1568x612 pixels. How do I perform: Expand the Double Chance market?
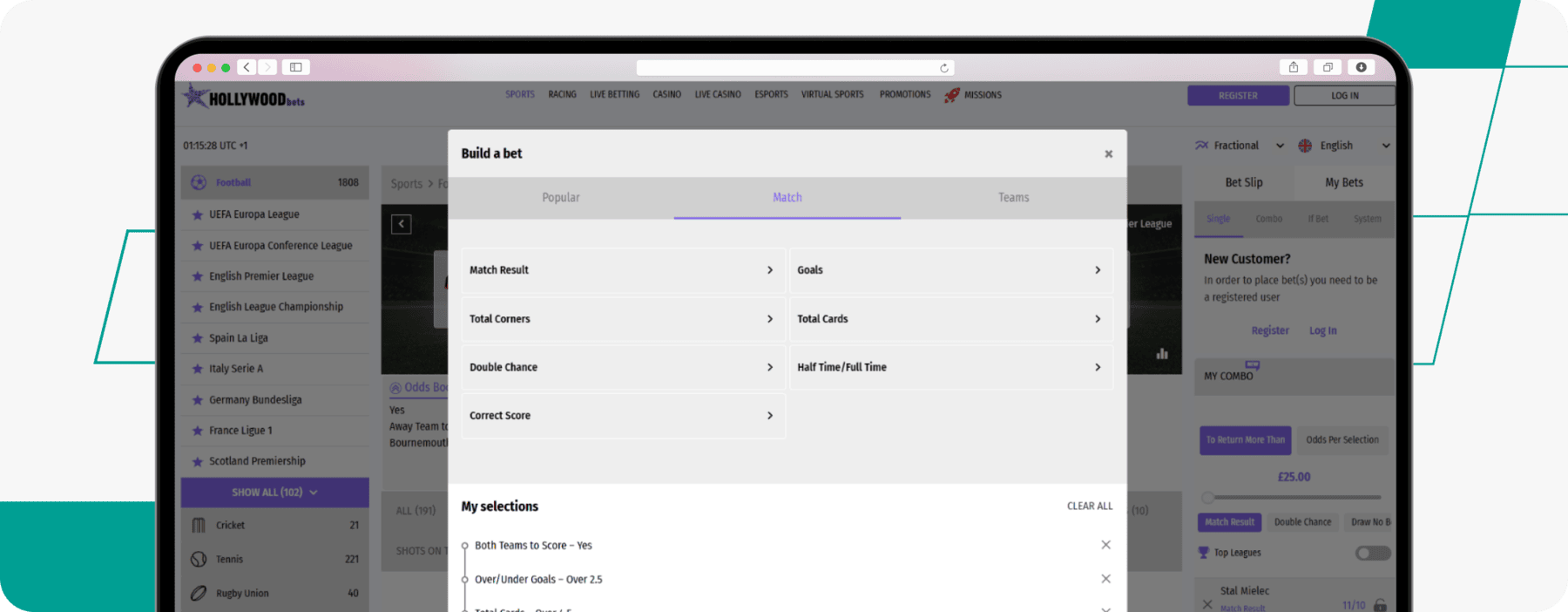pos(622,367)
